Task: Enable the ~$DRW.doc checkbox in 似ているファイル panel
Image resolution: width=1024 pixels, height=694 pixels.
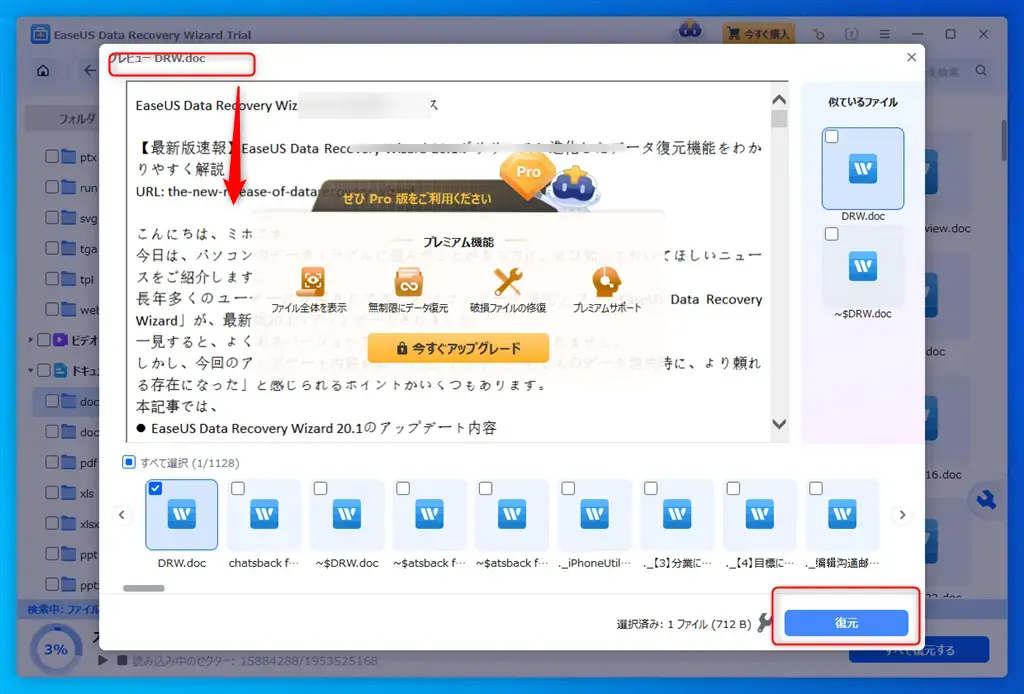Action: pos(829,233)
